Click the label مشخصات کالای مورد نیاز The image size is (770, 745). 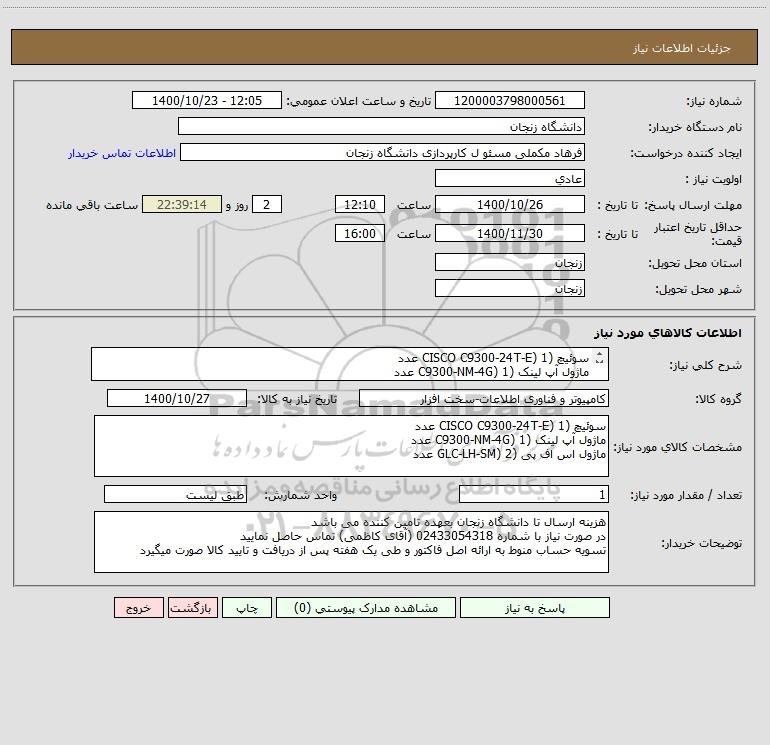(x=678, y=447)
